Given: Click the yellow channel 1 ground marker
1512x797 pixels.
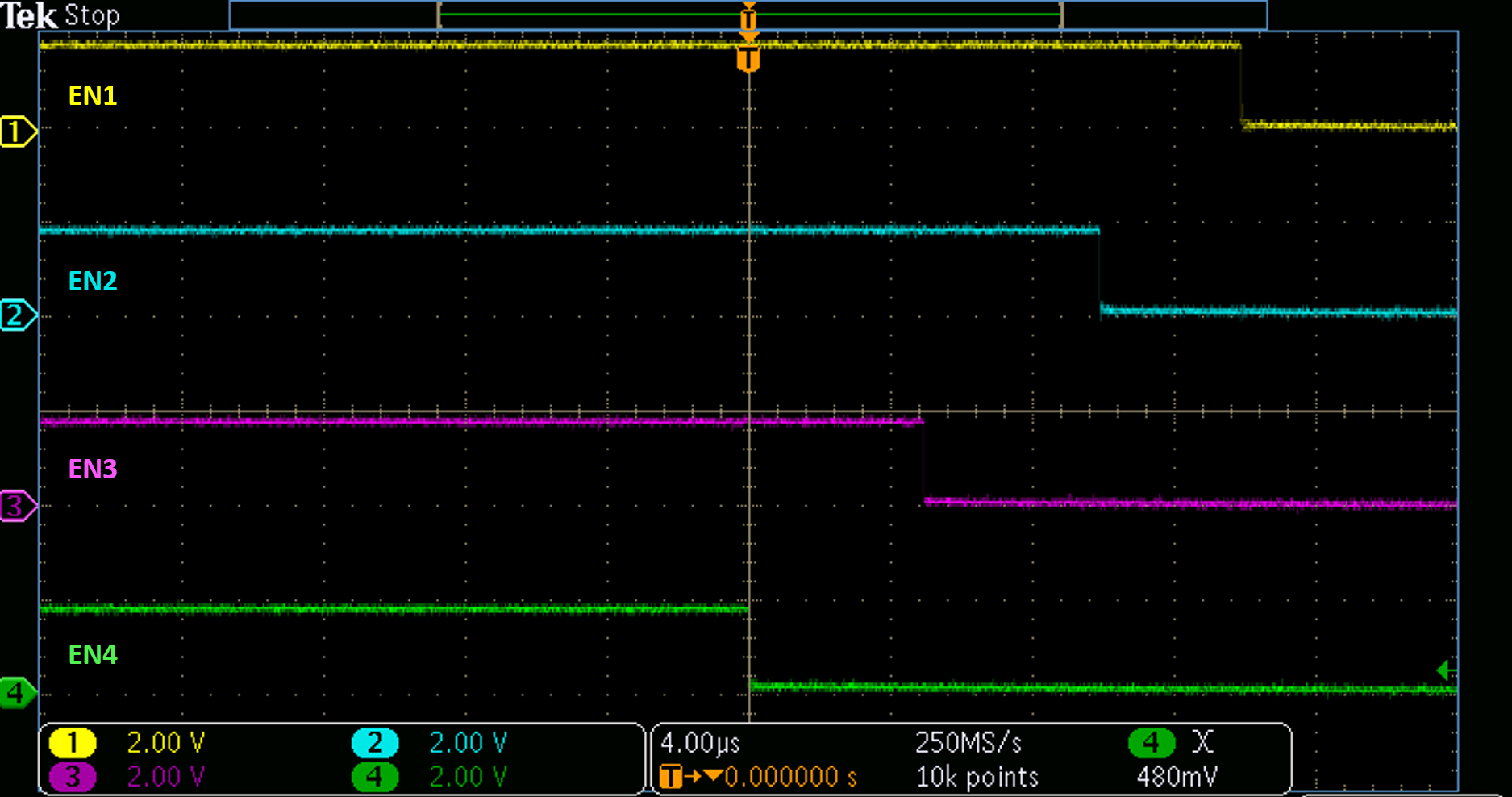Looking at the screenshot, I should click(x=17, y=131).
